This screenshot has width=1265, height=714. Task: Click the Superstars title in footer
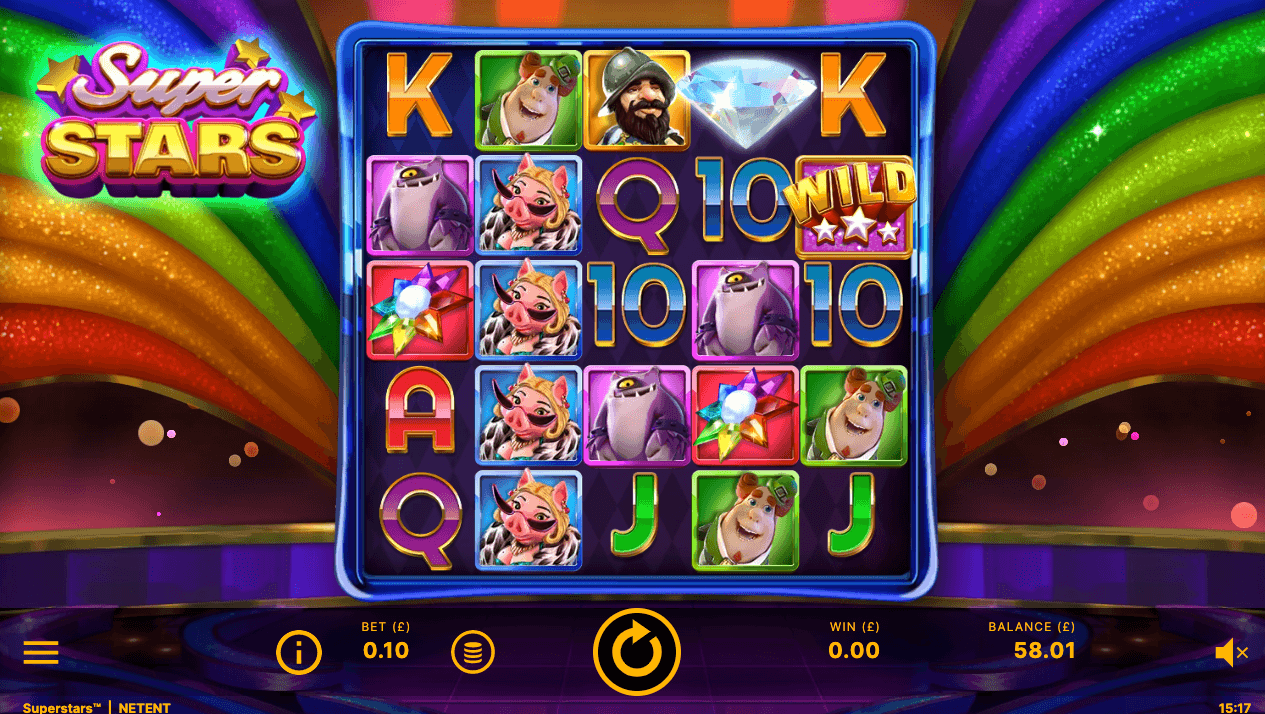coord(62,707)
